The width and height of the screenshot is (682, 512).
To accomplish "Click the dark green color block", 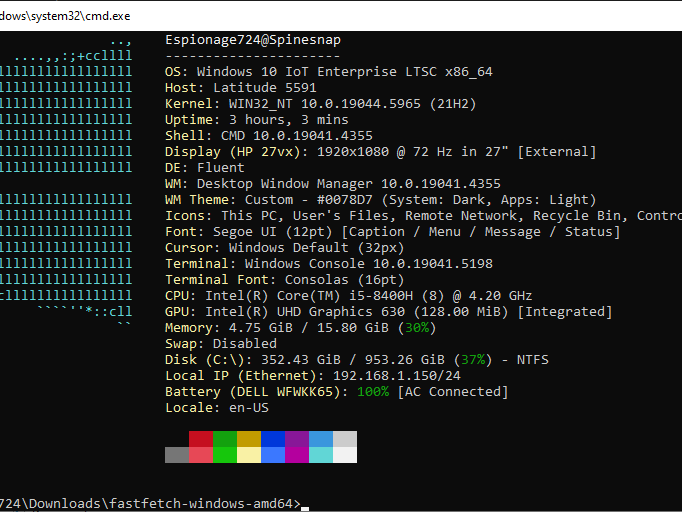I will [x=225, y=439].
